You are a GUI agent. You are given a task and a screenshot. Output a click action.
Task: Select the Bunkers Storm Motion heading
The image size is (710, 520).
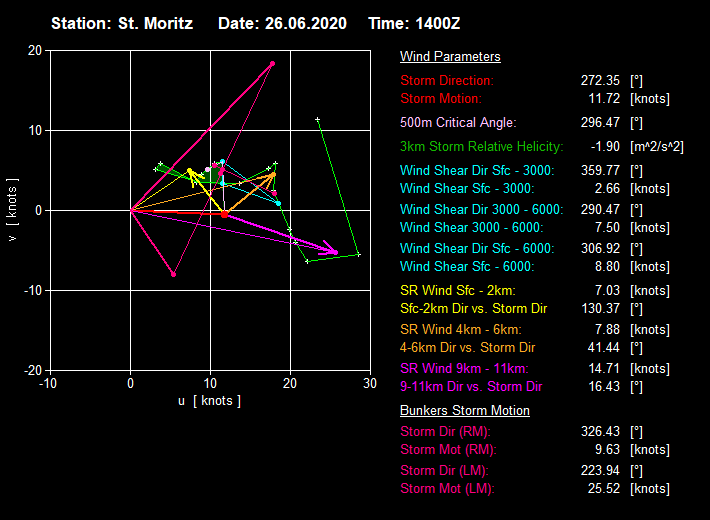pos(464,410)
